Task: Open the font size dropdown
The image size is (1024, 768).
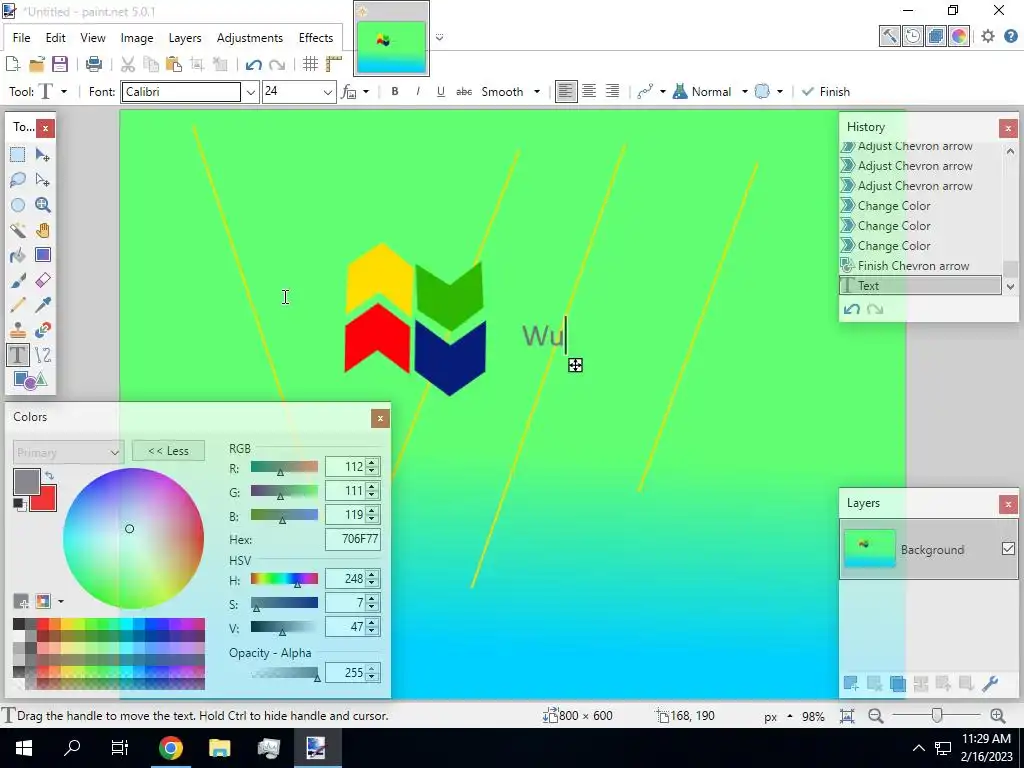Action: tap(327, 92)
